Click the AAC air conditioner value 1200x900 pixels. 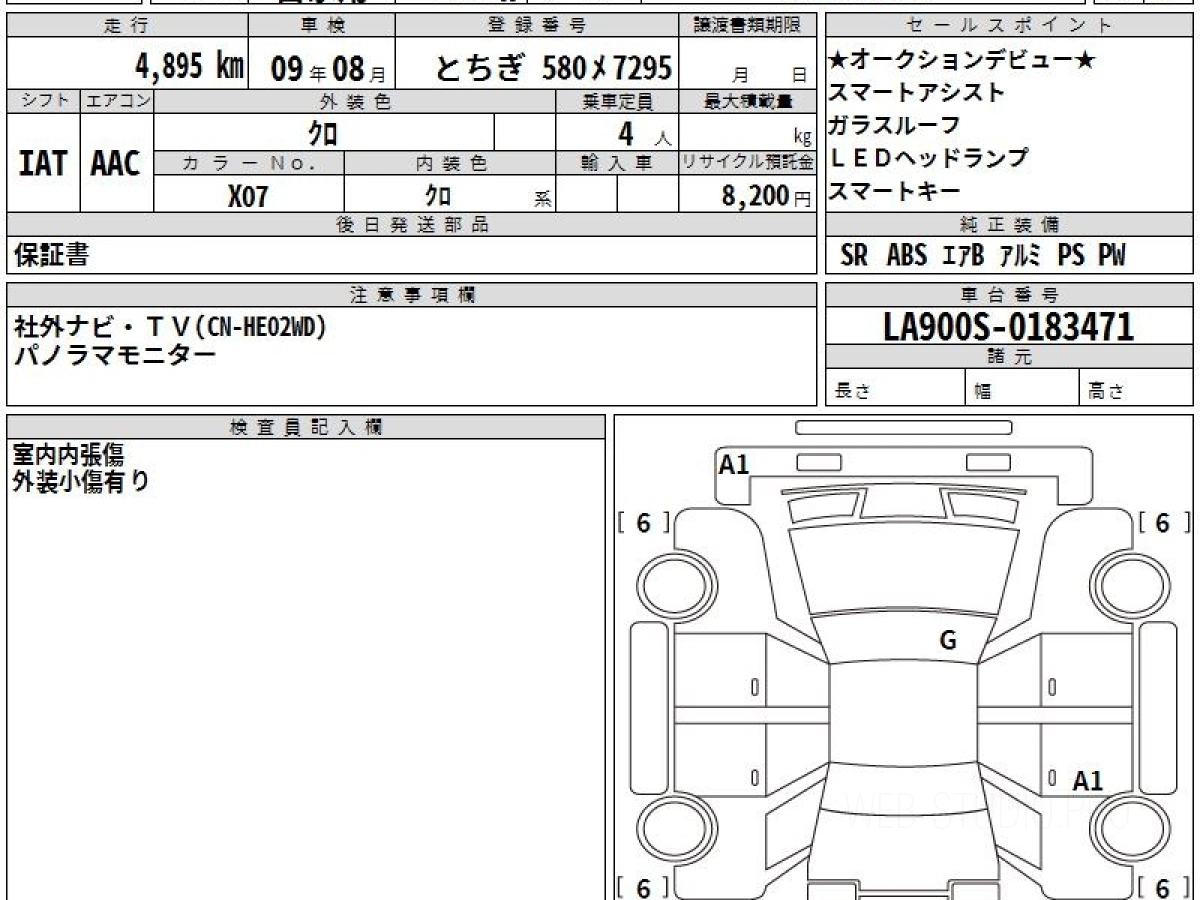click(x=116, y=164)
